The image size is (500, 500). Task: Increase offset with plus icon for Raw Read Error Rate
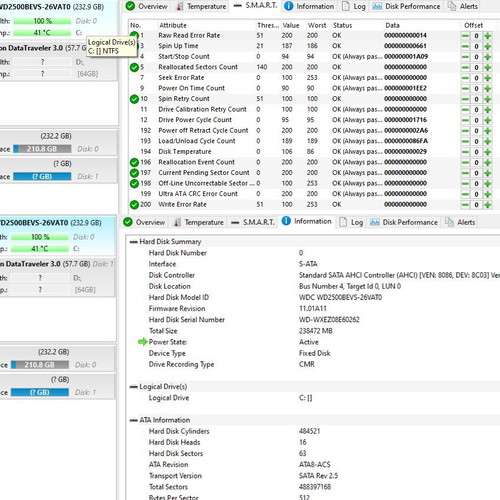pos(488,36)
